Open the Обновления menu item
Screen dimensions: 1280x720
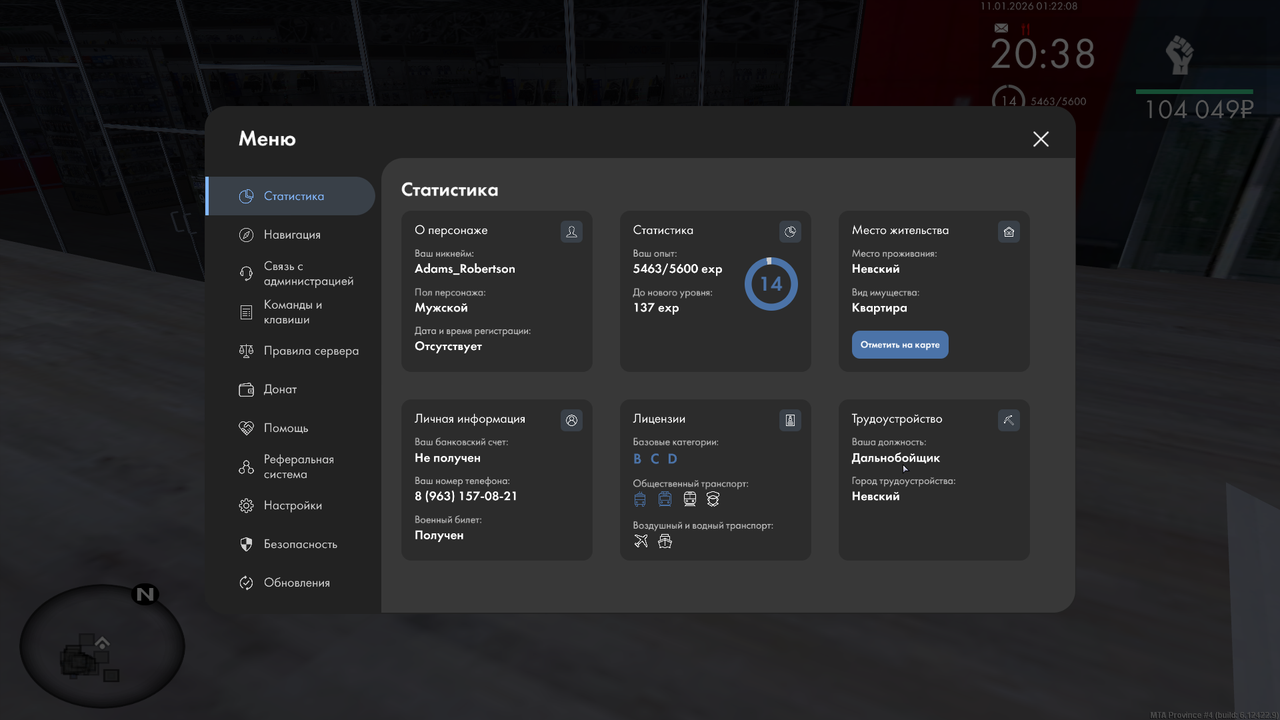291,583
